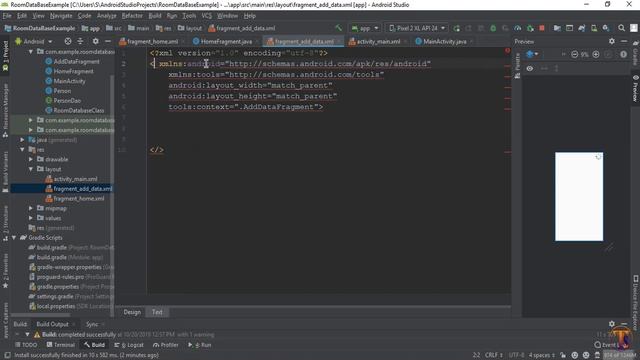The image size is (640, 360).
Task: Expand the mipmap folder
Action: pyautogui.click(x=31, y=208)
